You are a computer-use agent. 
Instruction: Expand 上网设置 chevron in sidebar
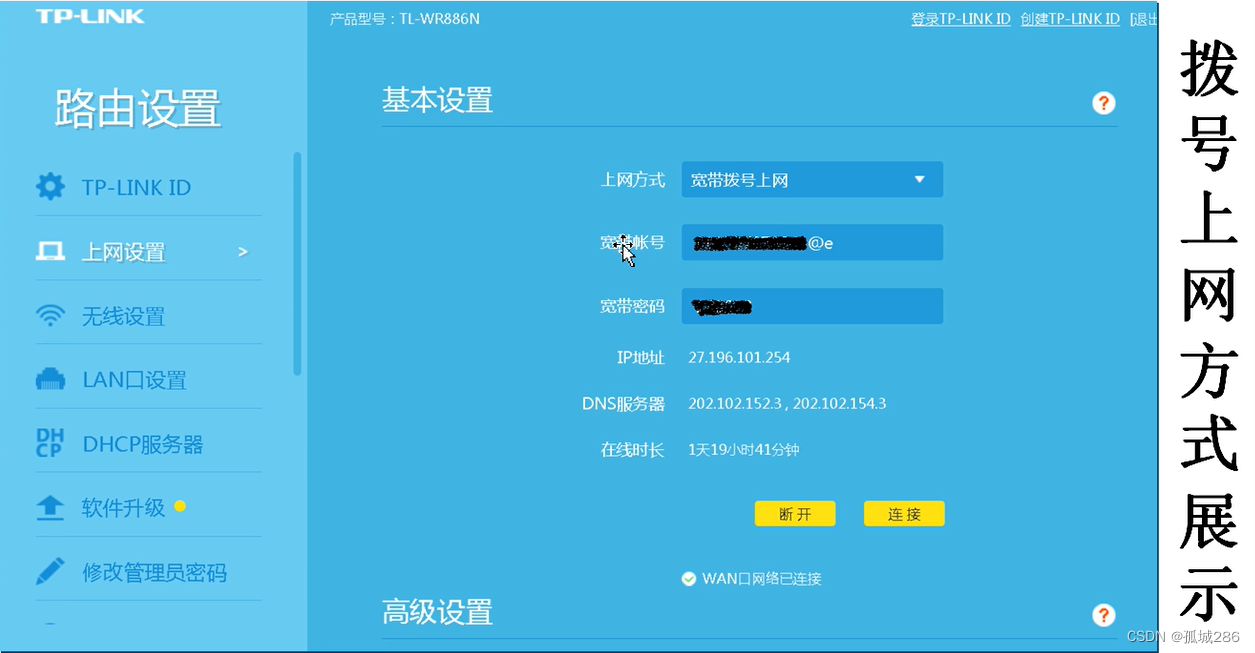242,252
